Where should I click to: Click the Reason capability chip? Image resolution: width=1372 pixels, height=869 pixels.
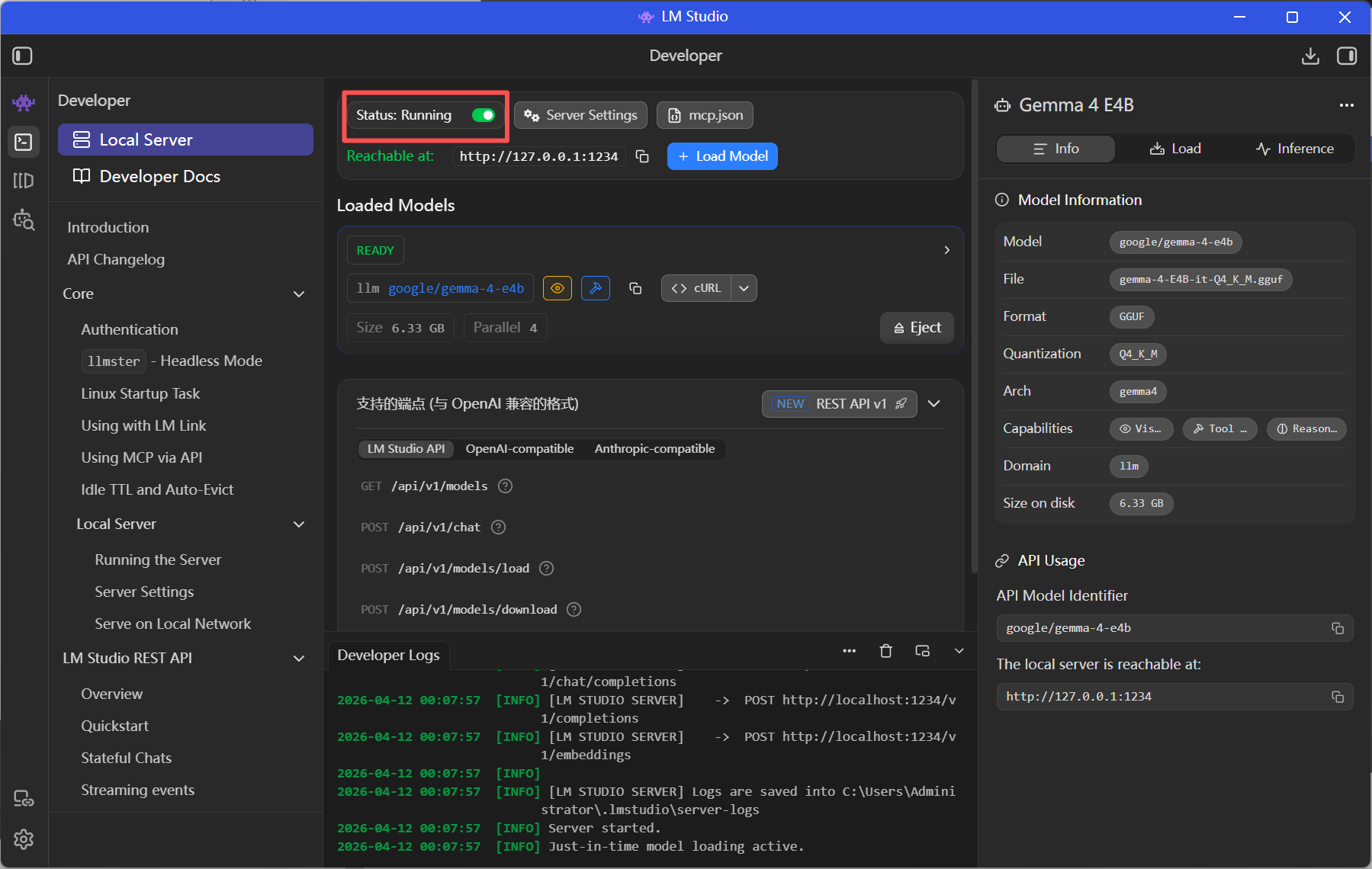tap(1306, 429)
